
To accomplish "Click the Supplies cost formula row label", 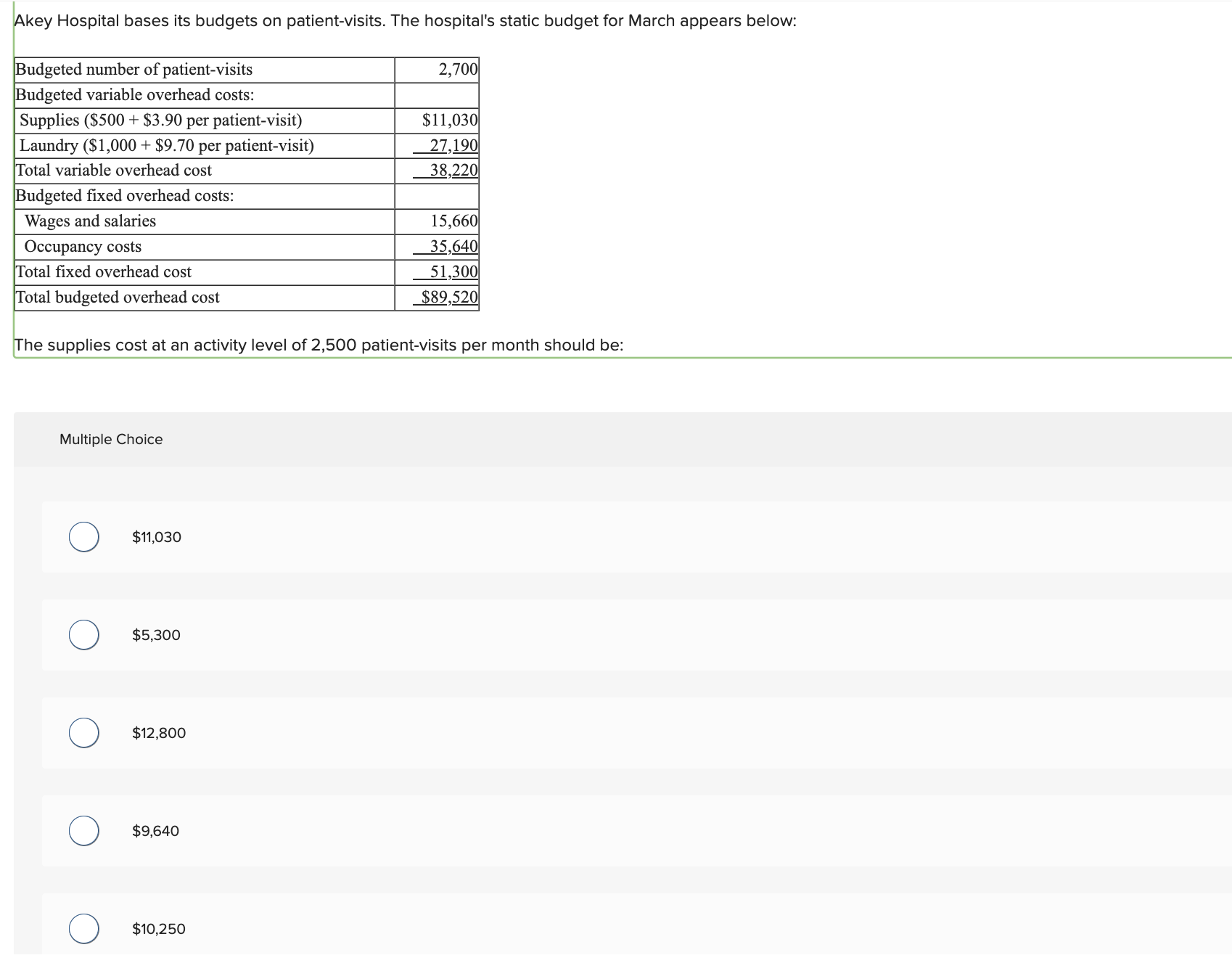I will [160, 120].
